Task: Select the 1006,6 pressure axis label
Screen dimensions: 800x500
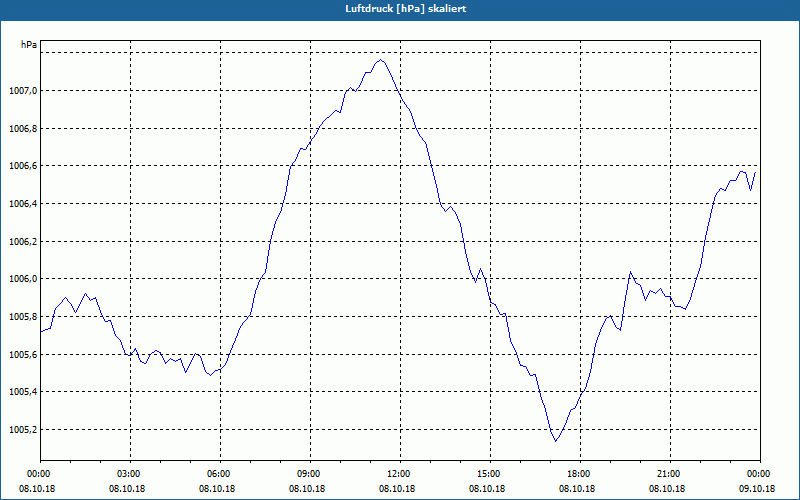Action: click(x=23, y=166)
